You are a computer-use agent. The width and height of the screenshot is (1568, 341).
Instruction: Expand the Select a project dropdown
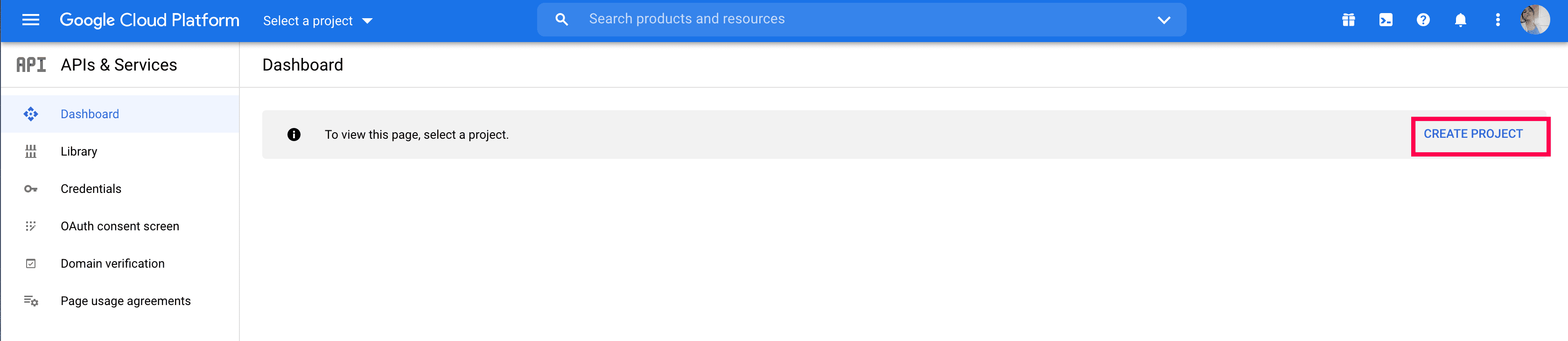[317, 21]
